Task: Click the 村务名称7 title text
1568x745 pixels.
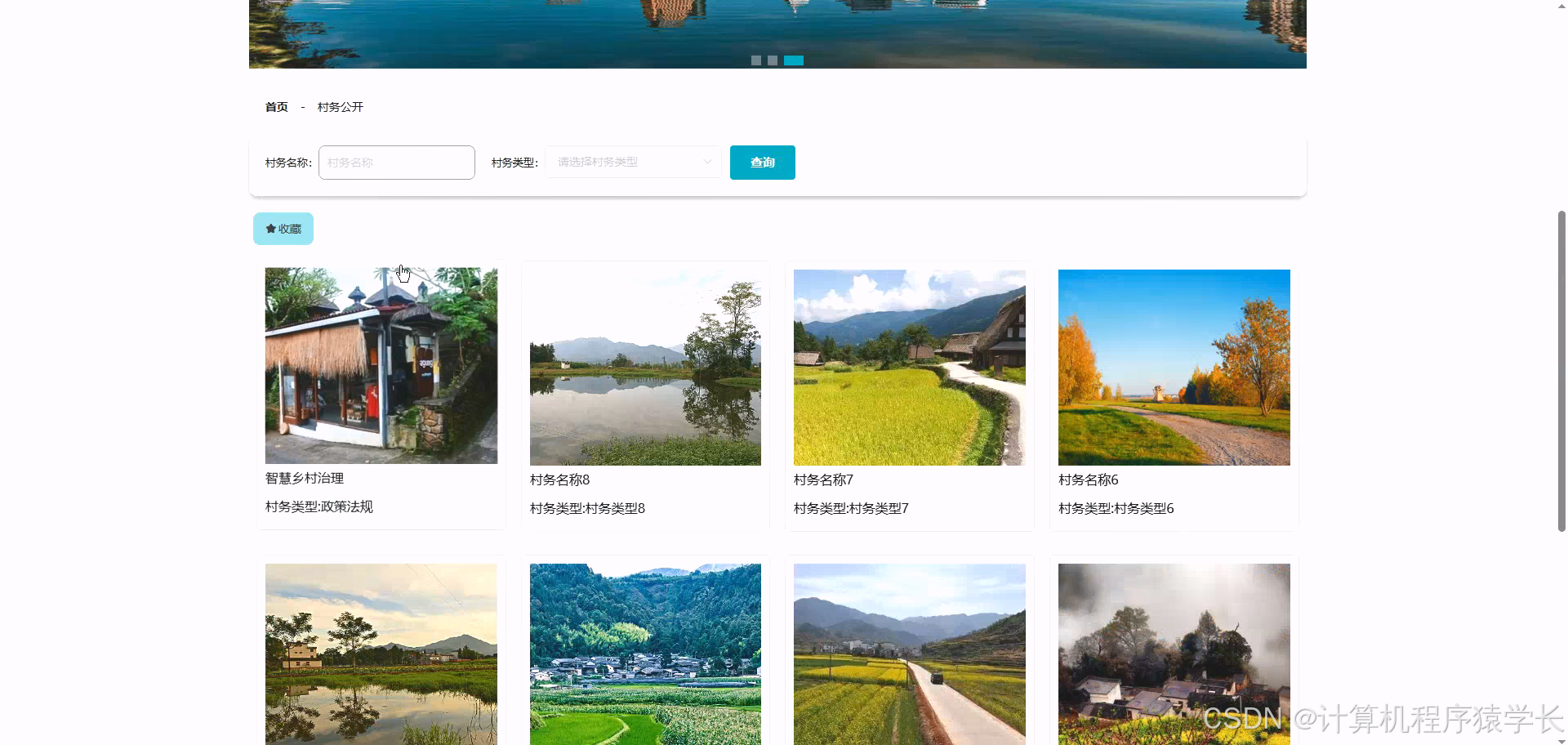Action: pos(823,480)
